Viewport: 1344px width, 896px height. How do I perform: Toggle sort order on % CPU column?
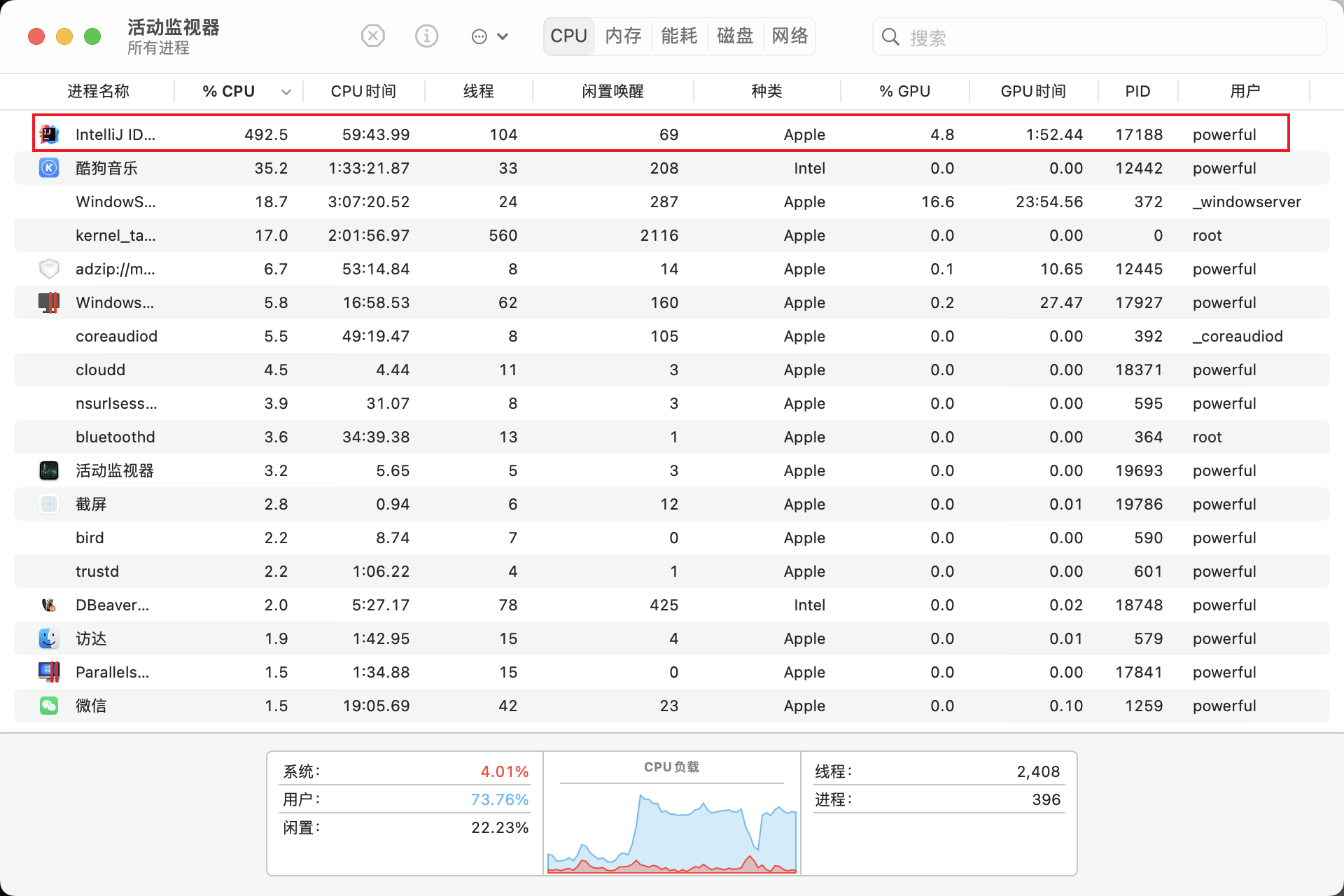[x=239, y=91]
